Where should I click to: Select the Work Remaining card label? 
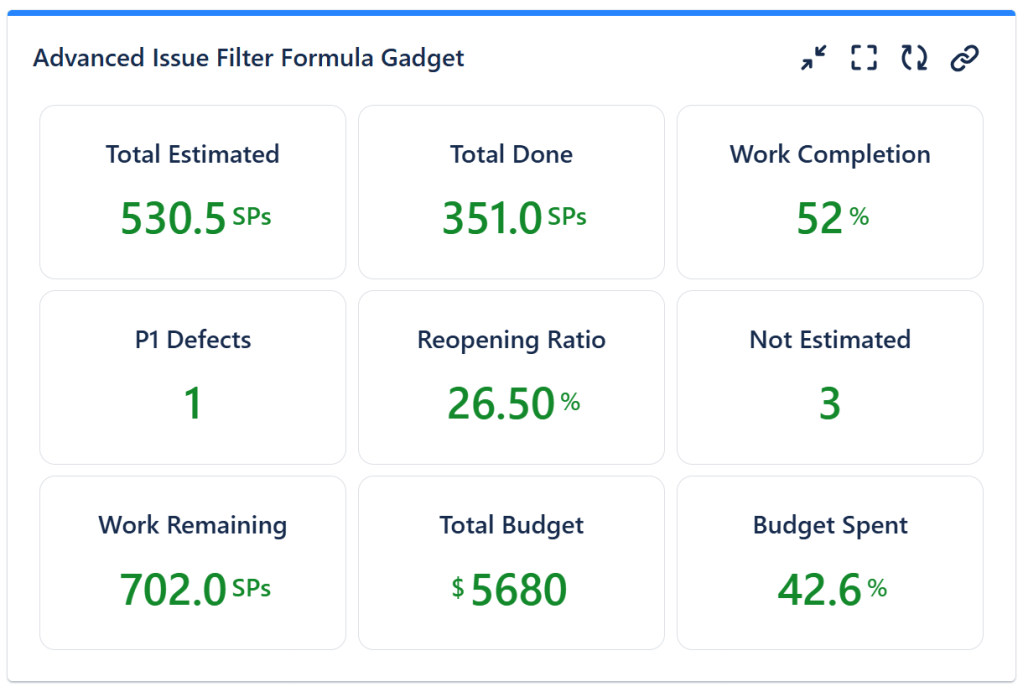click(192, 526)
